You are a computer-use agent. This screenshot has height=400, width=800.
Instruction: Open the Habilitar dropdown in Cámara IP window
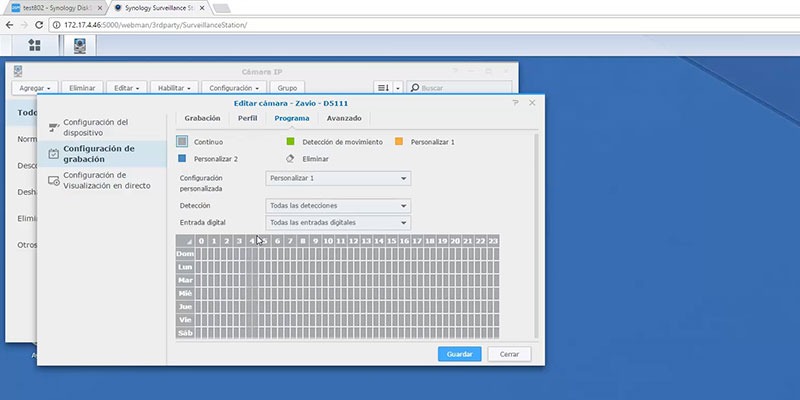click(x=174, y=88)
